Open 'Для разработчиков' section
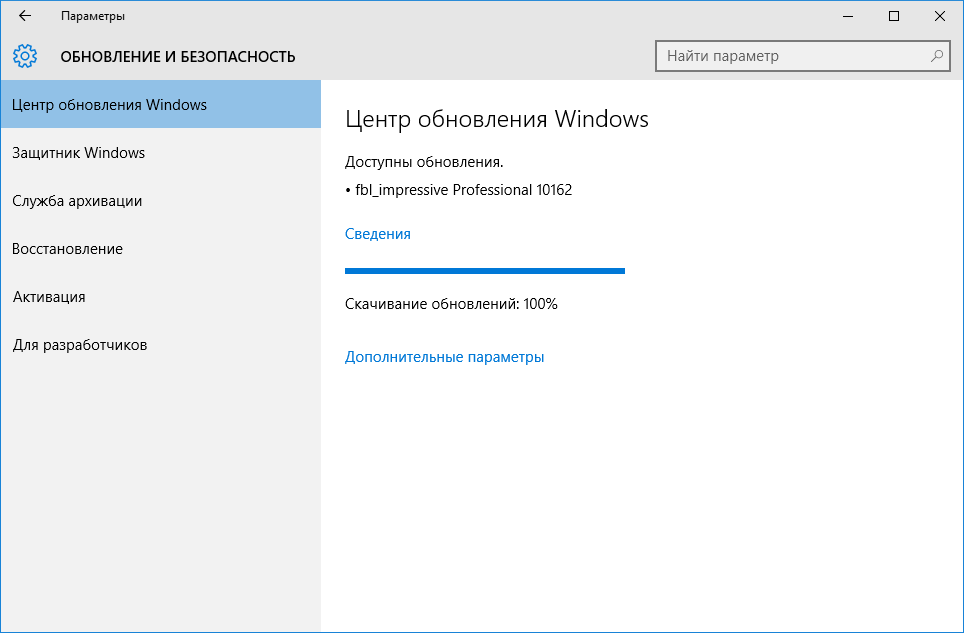Screen dimensions: 964x633 (160, 345)
